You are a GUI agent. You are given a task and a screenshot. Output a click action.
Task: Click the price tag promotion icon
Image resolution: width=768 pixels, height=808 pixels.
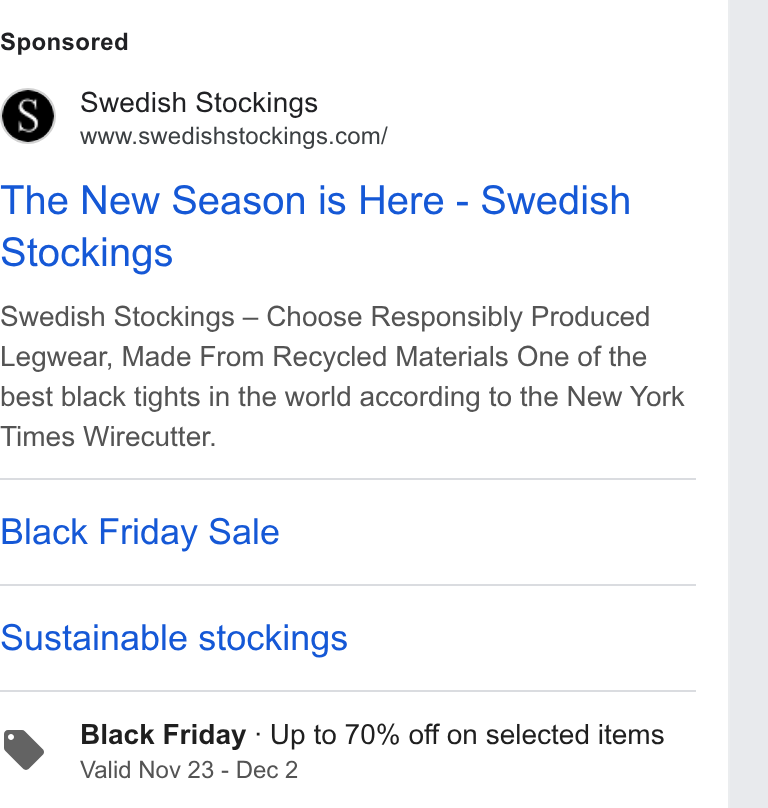point(24,750)
